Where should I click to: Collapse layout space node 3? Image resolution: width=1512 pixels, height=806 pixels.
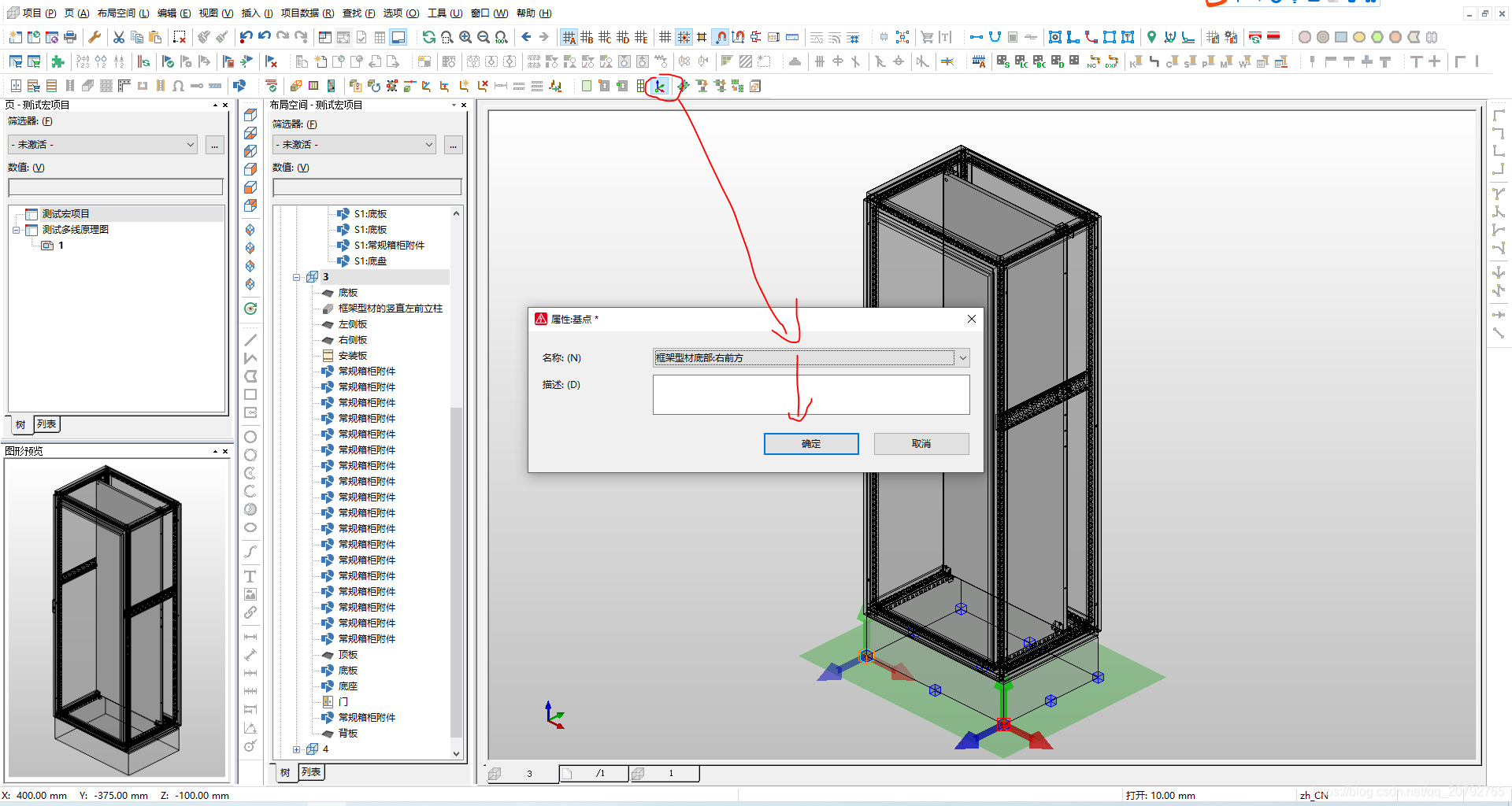tap(297, 277)
